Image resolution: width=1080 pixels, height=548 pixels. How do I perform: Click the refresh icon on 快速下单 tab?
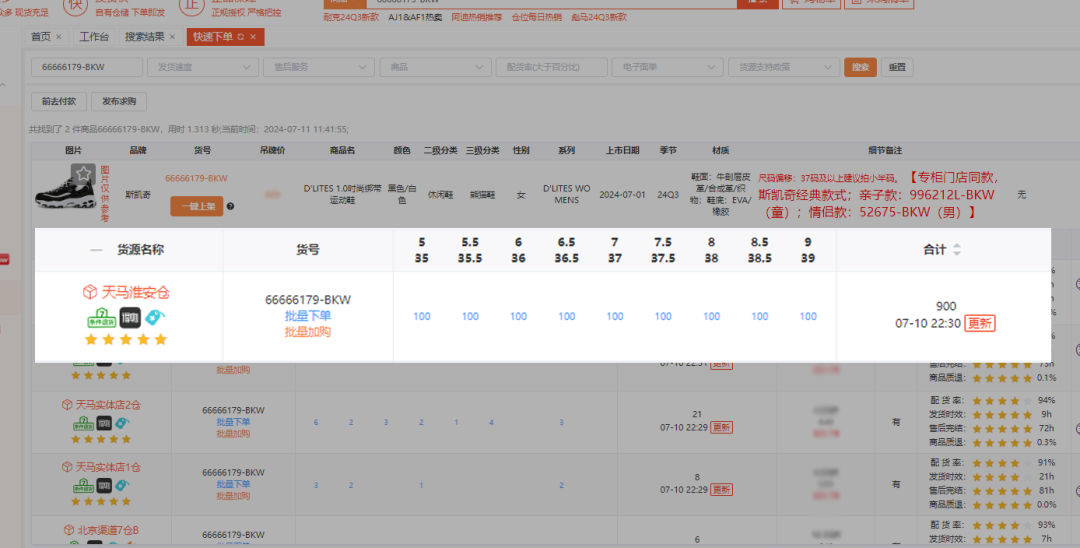(240, 37)
